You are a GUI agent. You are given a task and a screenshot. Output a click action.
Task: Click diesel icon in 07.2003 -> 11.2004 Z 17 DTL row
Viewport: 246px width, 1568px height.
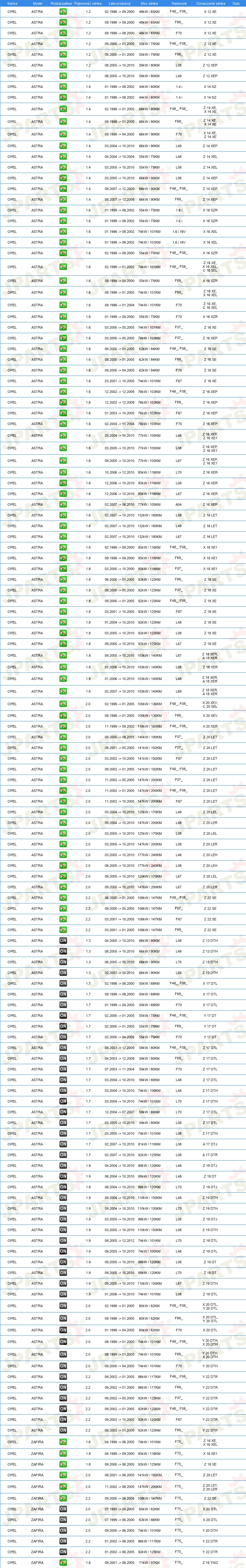(x=63, y=1069)
